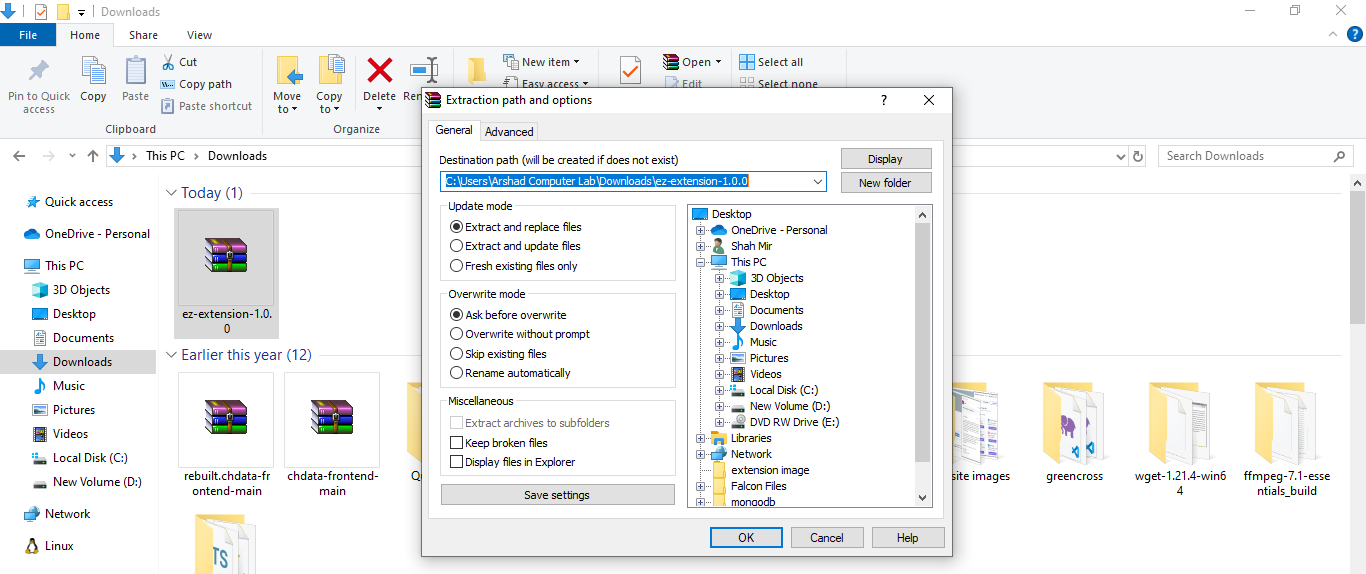Open the Share ribbon tab
Screen dimensions: 1366x574
point(143,35)
